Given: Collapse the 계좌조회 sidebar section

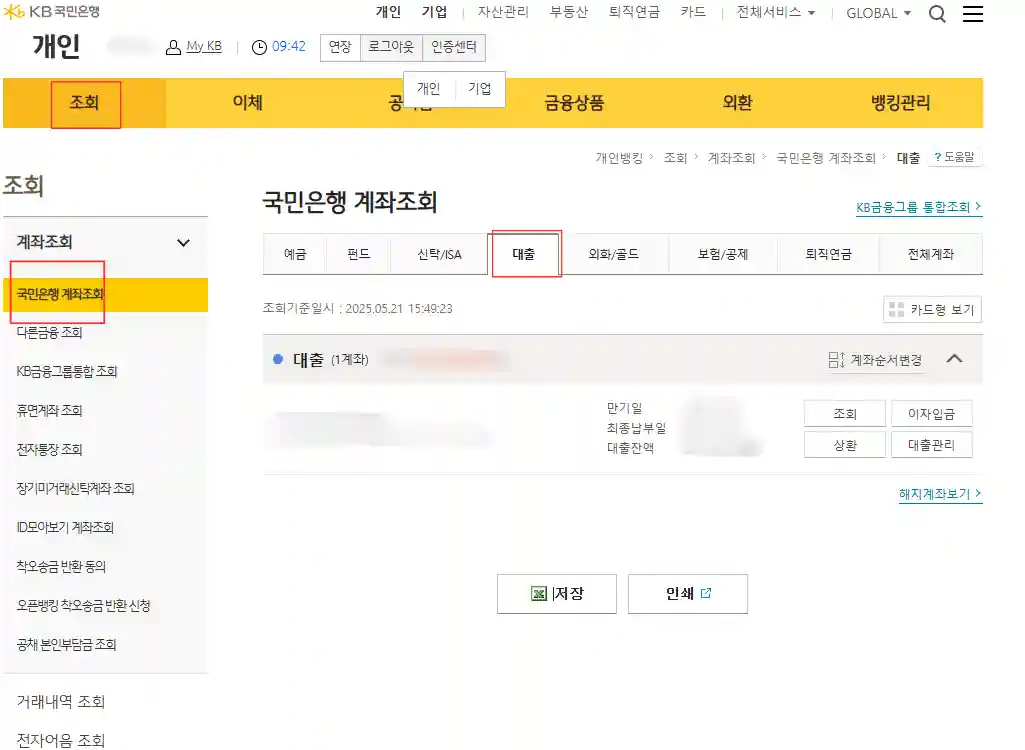Looking at the screenshot, I should [x=184, y=243].
